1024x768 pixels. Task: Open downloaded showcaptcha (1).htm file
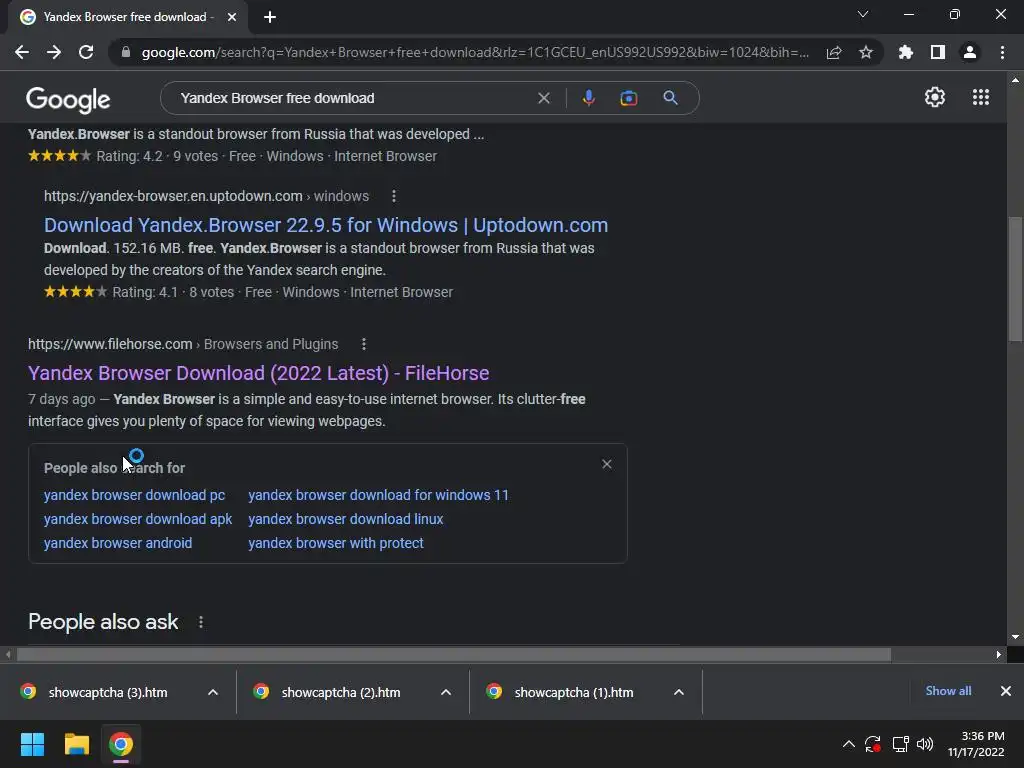(x=574, y=692)
